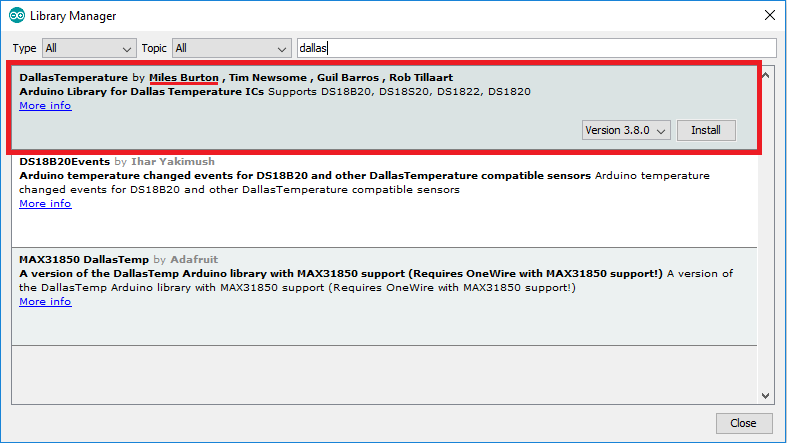Click the Arduino logo in title bar
Screen dimensions: 787x443
(17, 16)
